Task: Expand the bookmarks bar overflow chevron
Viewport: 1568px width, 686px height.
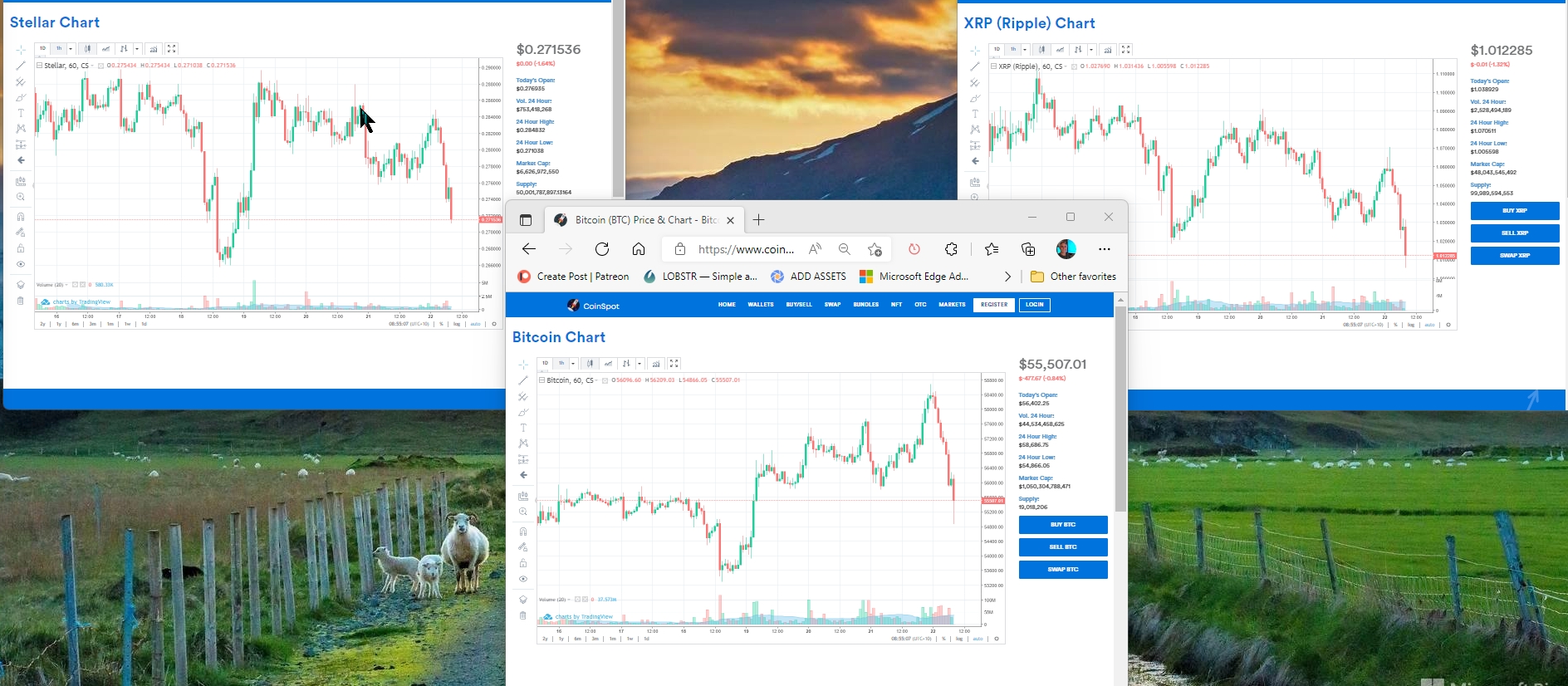Action: click(x=1007, y=277)
